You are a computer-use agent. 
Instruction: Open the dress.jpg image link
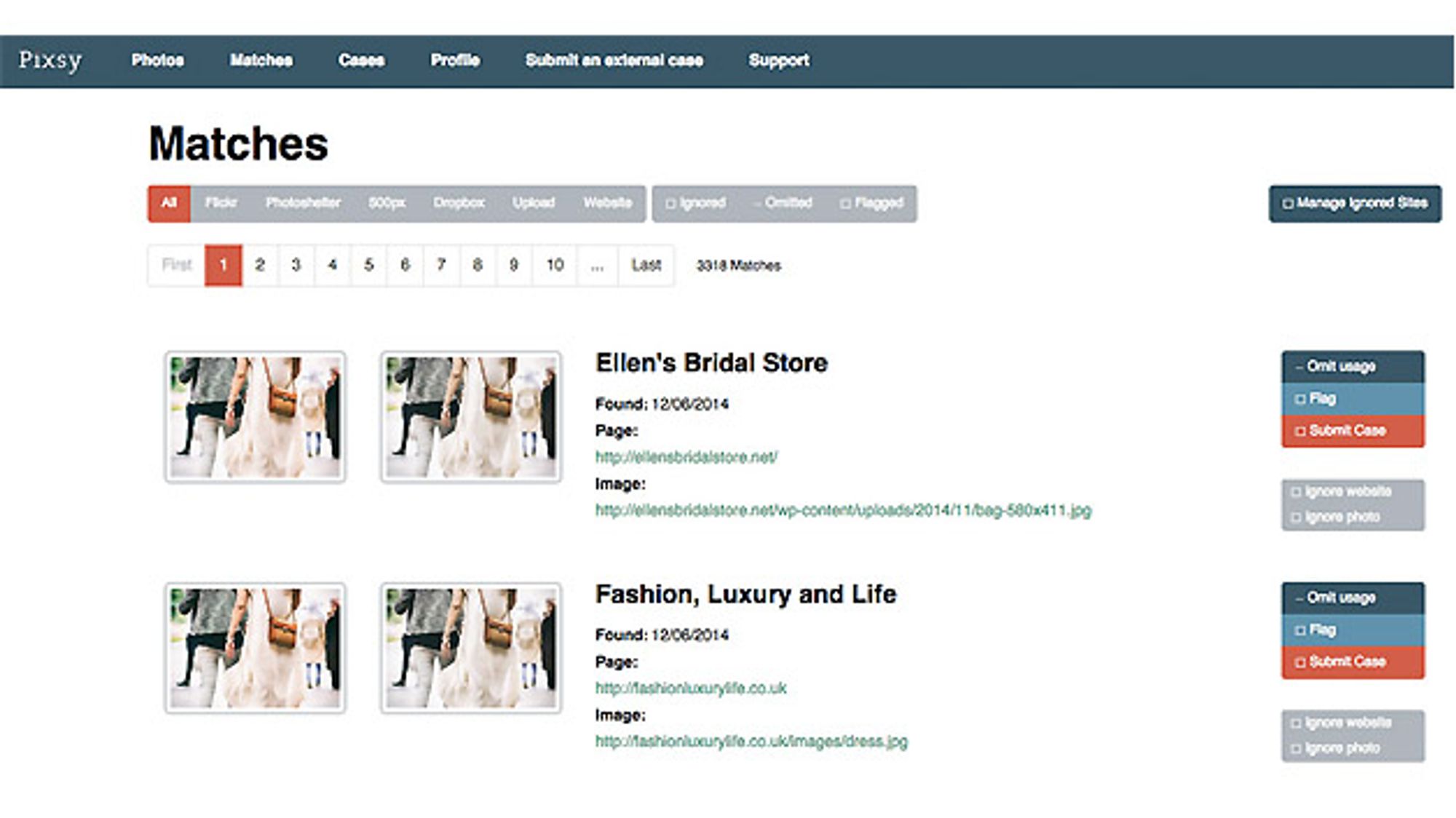751,742
